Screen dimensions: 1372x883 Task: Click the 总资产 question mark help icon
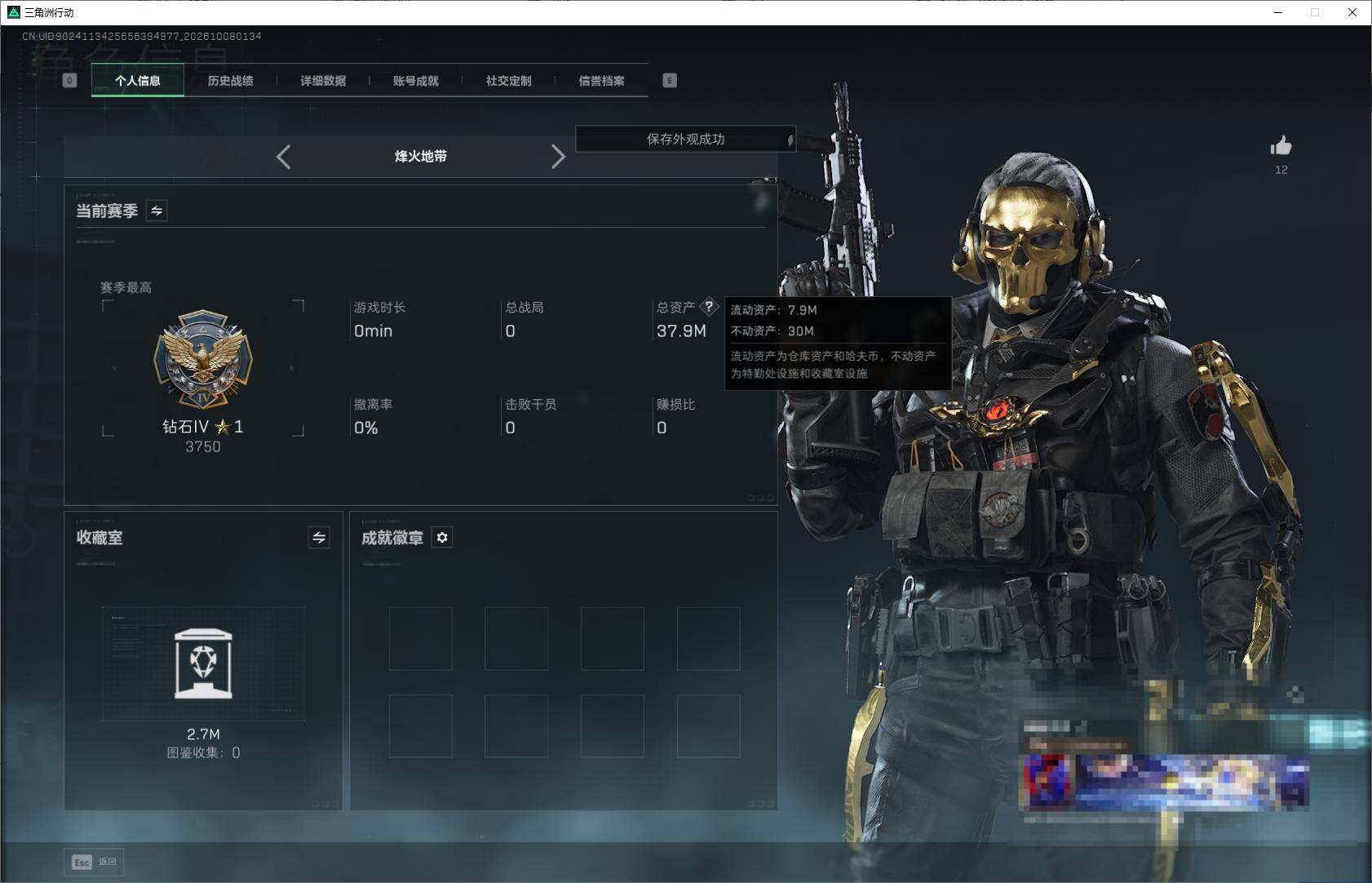click(709, 307)
